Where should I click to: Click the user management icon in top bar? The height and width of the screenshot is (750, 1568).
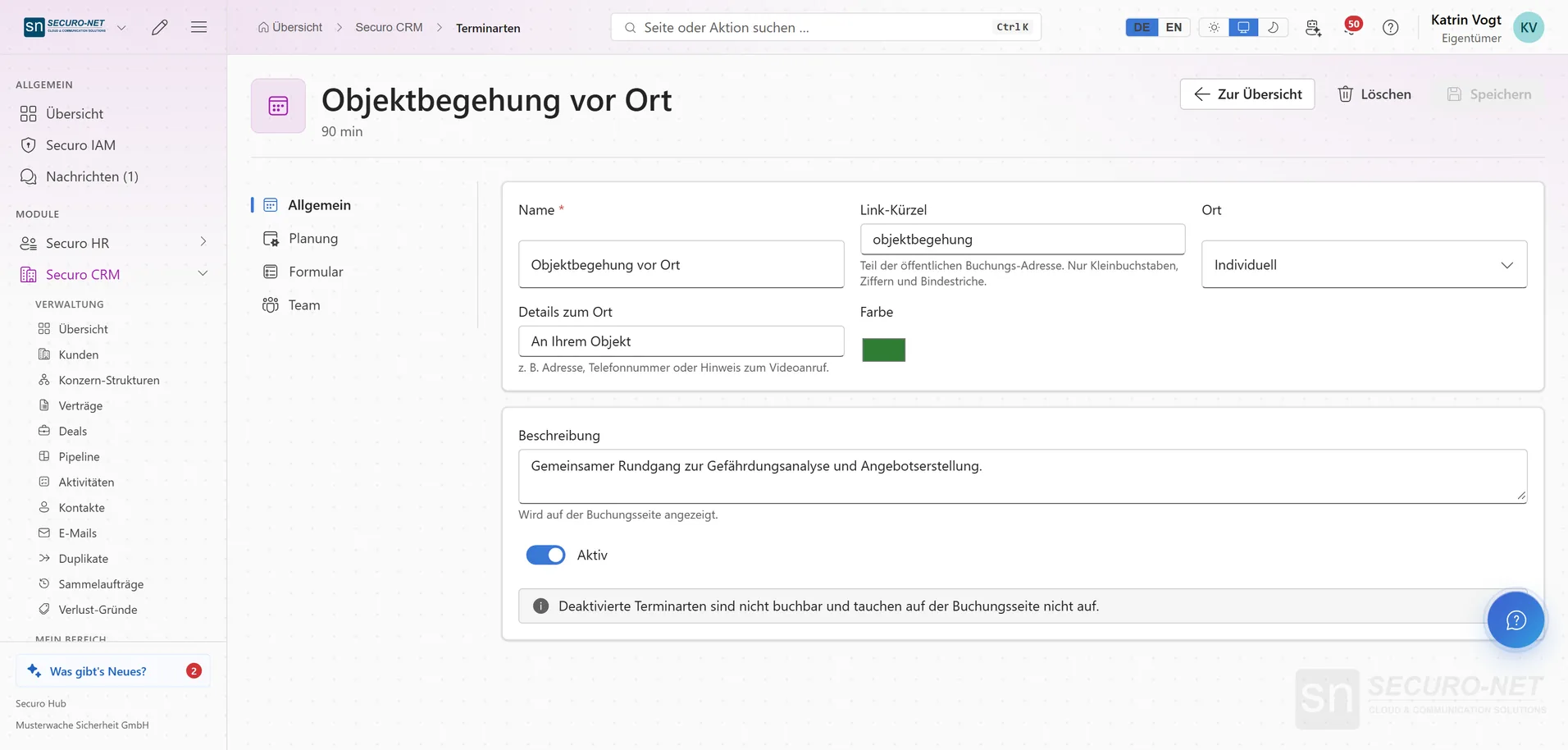click(x=1313, y=27)
